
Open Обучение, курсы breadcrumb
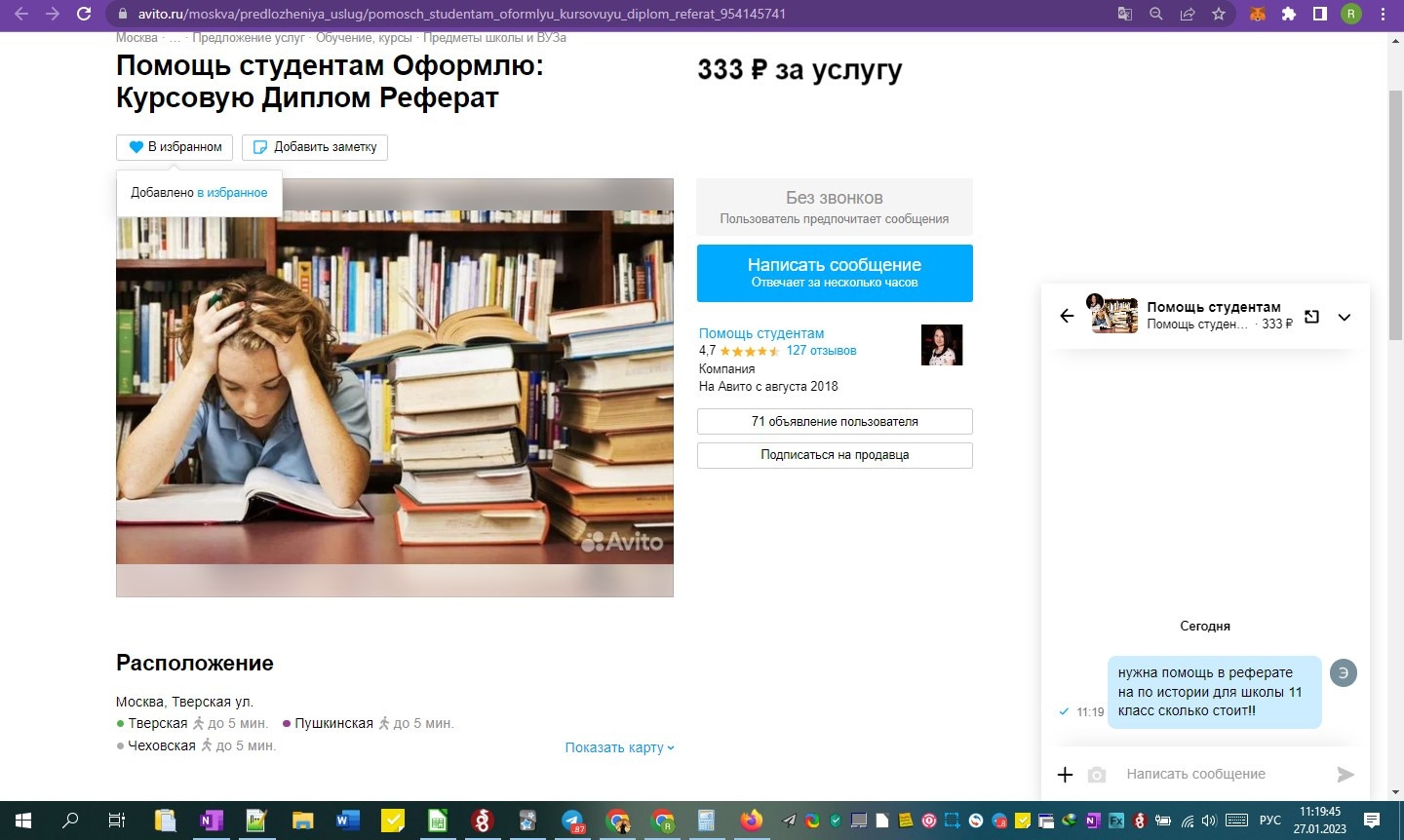[364, 38]
